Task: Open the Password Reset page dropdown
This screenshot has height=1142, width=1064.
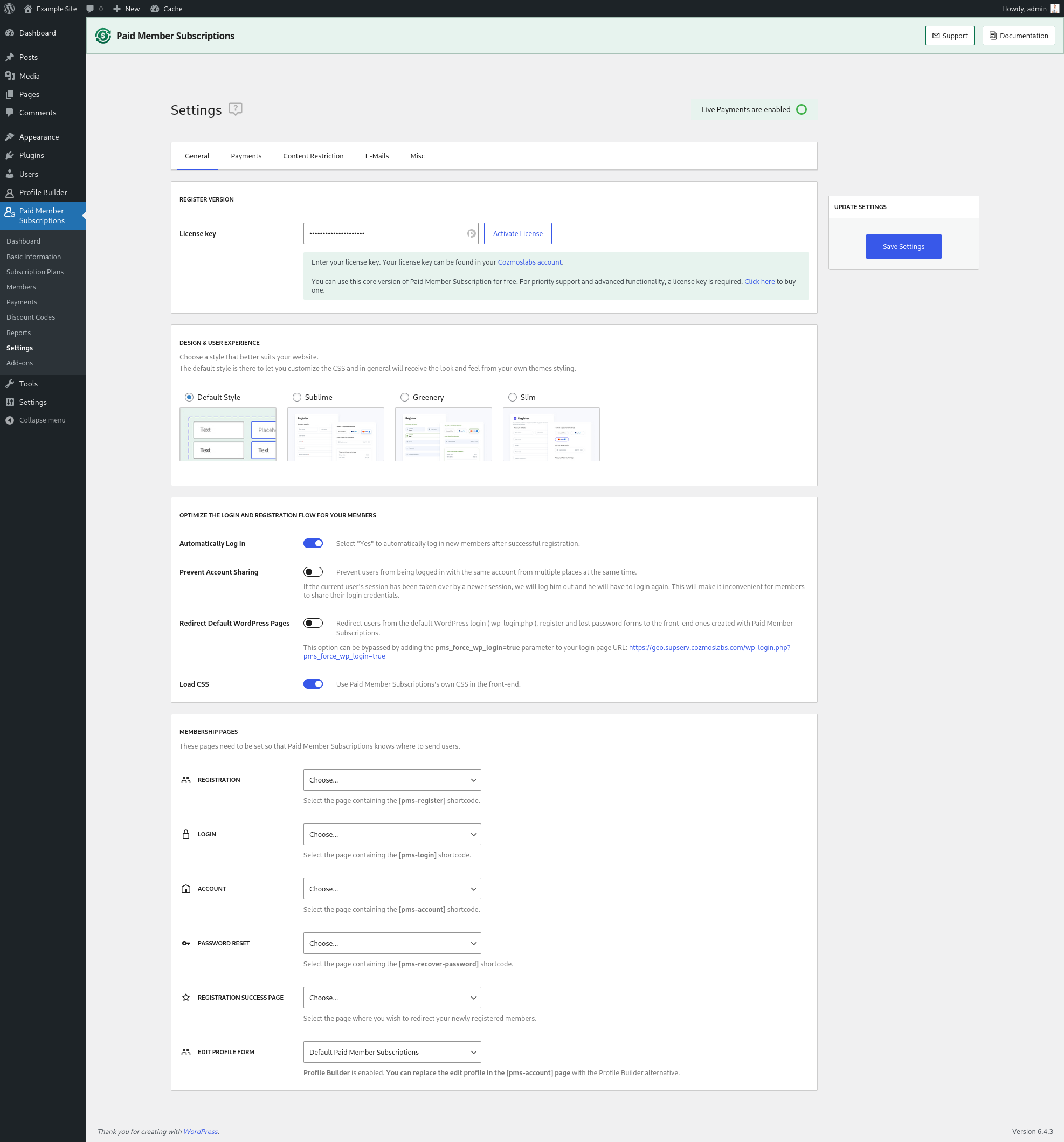Action: point(392,943)
